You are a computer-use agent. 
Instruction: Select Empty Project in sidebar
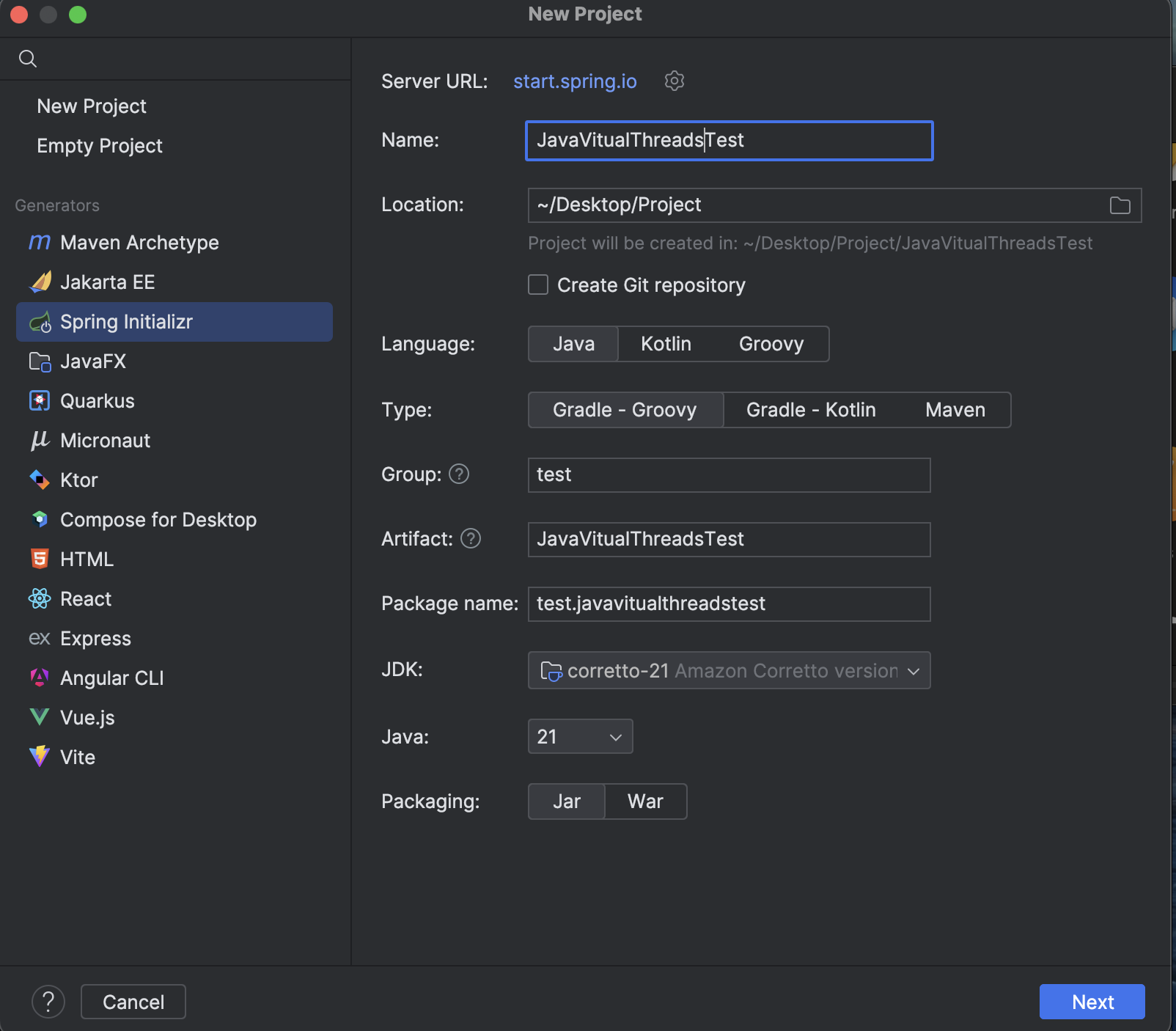(100, 146)
